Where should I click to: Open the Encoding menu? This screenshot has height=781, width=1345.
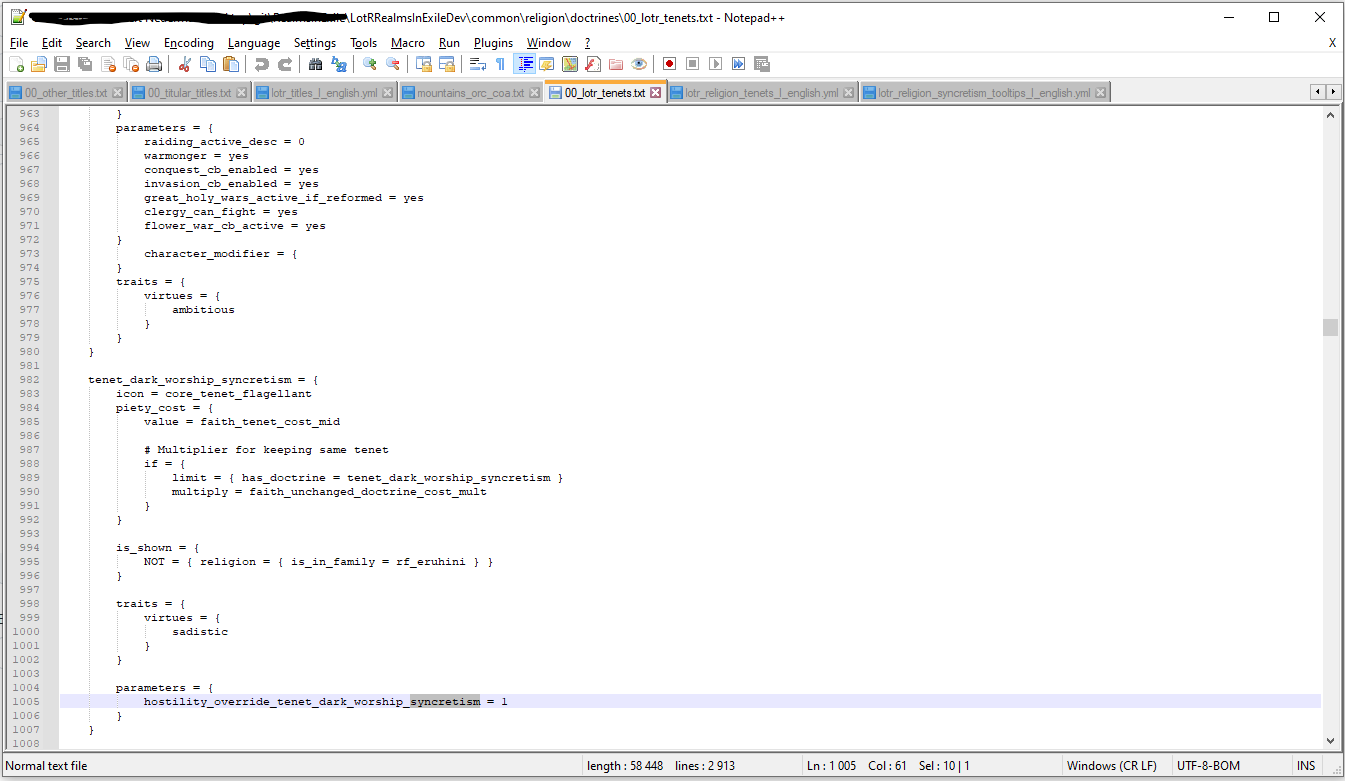click(x=189, y=43)
